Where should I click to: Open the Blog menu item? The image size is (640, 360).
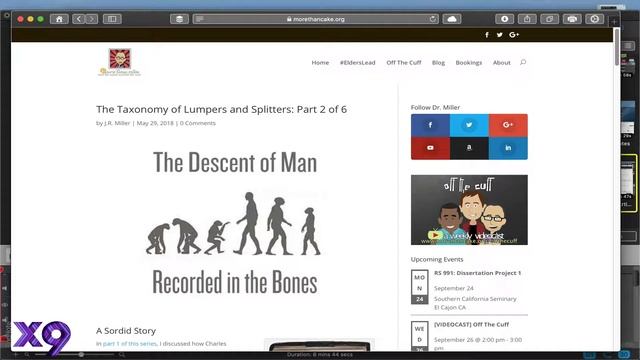coord(438,62)
